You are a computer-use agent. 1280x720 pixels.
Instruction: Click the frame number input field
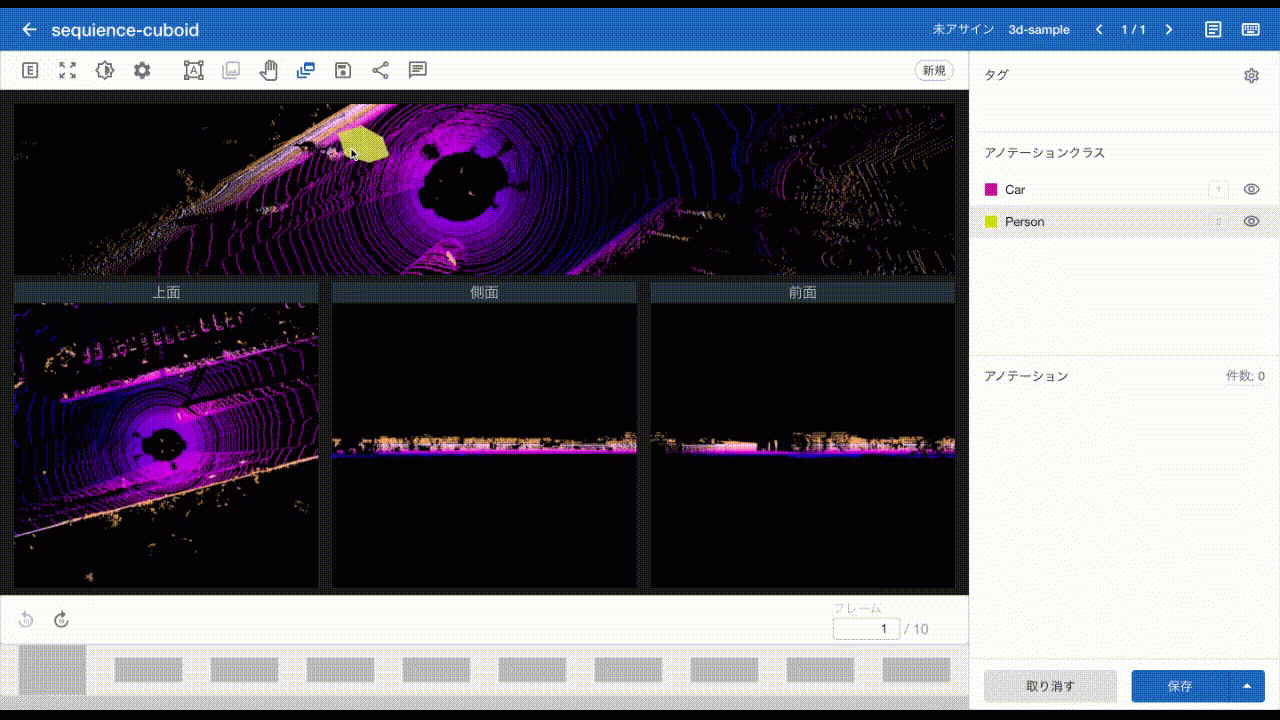tap(867, 629)
